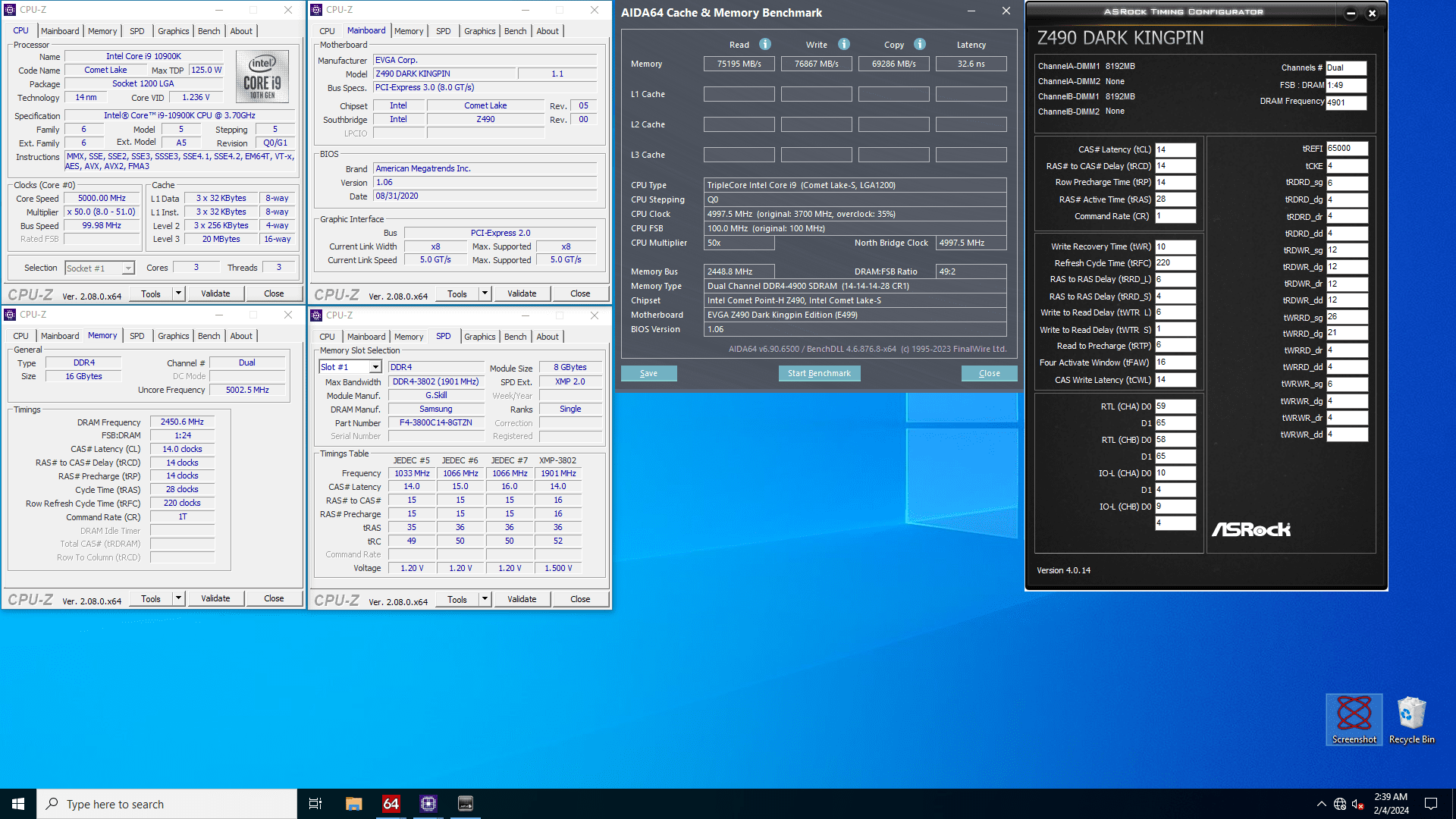Click the Write info icon in AIDA64
Image resolution: width=1456 pixels, height=819 pixels.
click(844, 44)
